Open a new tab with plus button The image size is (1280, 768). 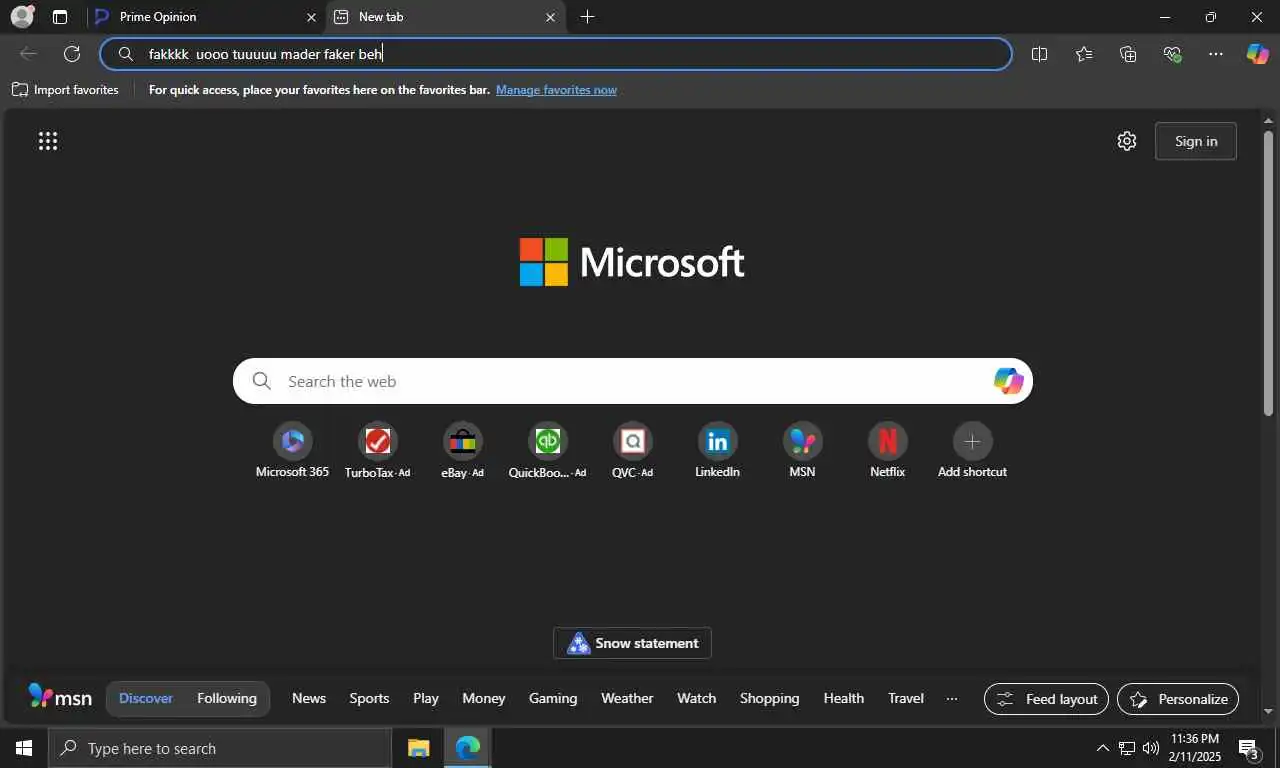tap(587, 17)
